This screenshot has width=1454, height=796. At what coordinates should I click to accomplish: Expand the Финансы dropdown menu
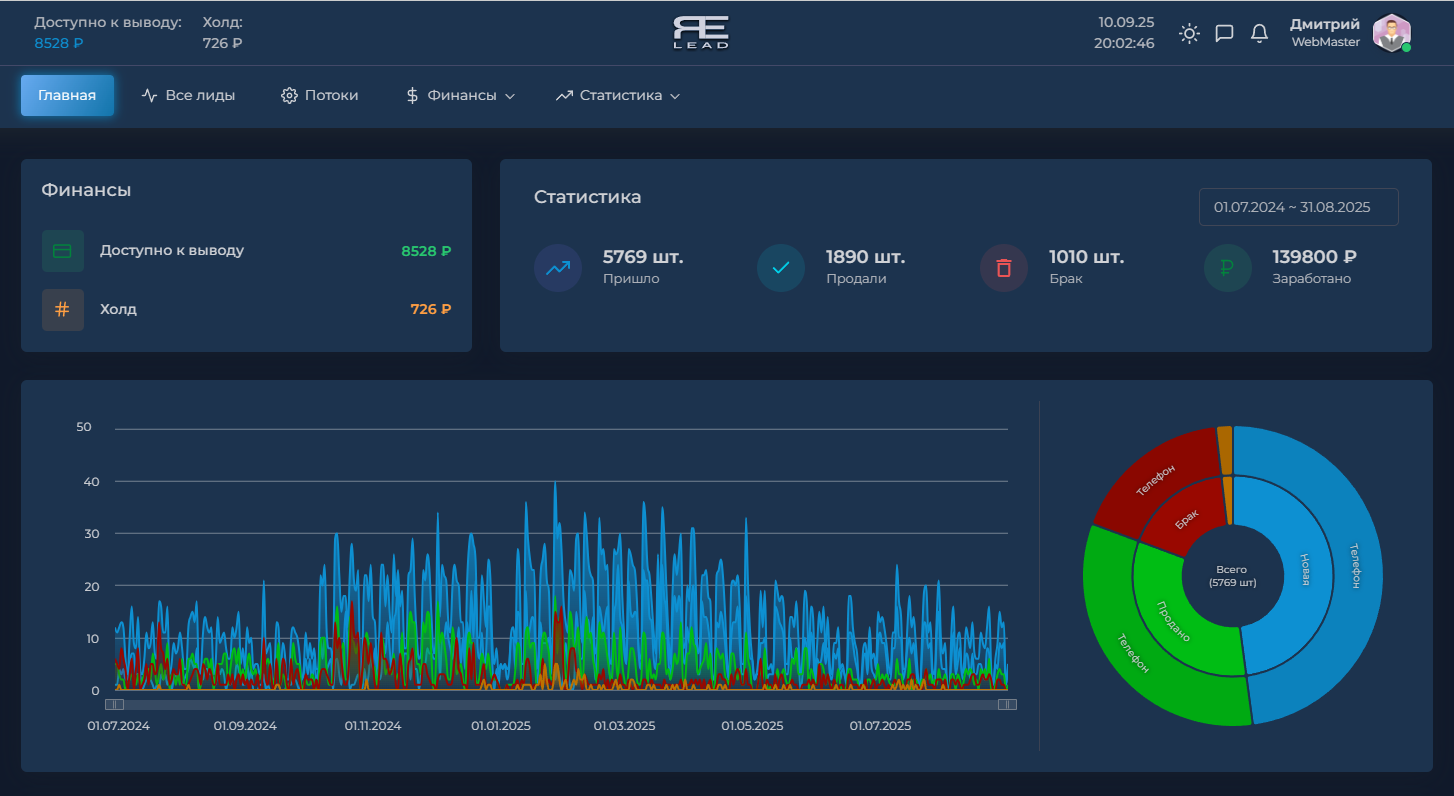(461, 96)
